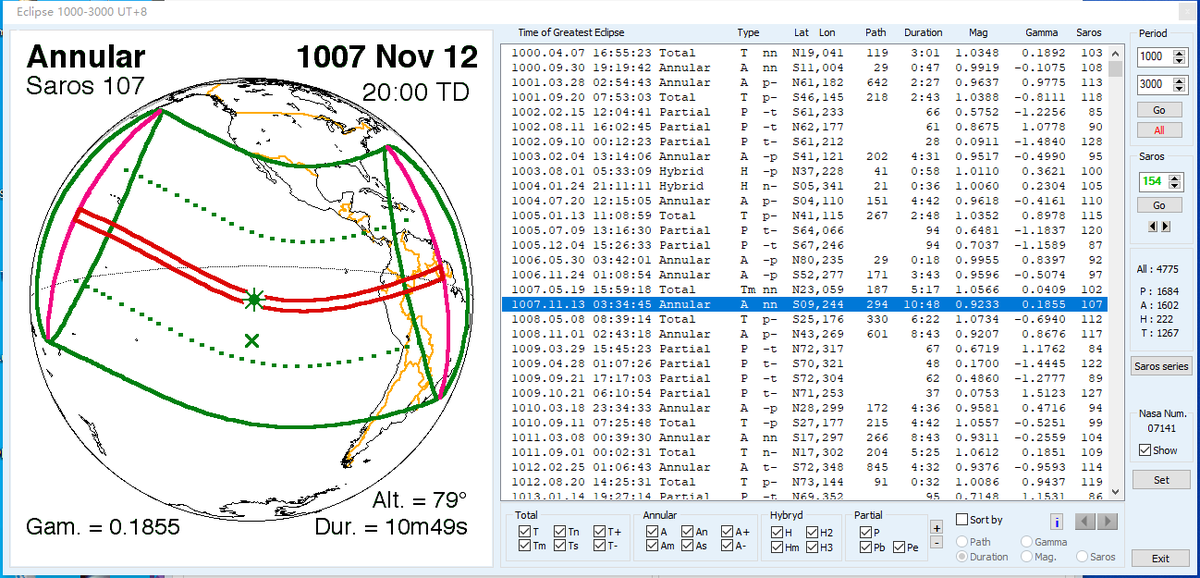Select row '1010.03.18 23:34:33 Annular'

pos(803,408)
